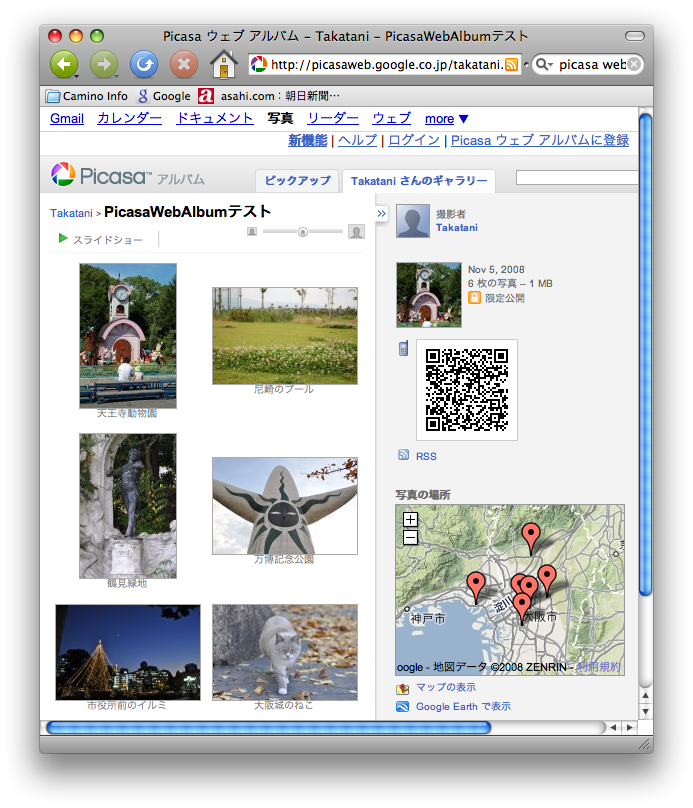Open the Google bookmark
The width and height of the screenshot is (693, 808).
[164, 96]
